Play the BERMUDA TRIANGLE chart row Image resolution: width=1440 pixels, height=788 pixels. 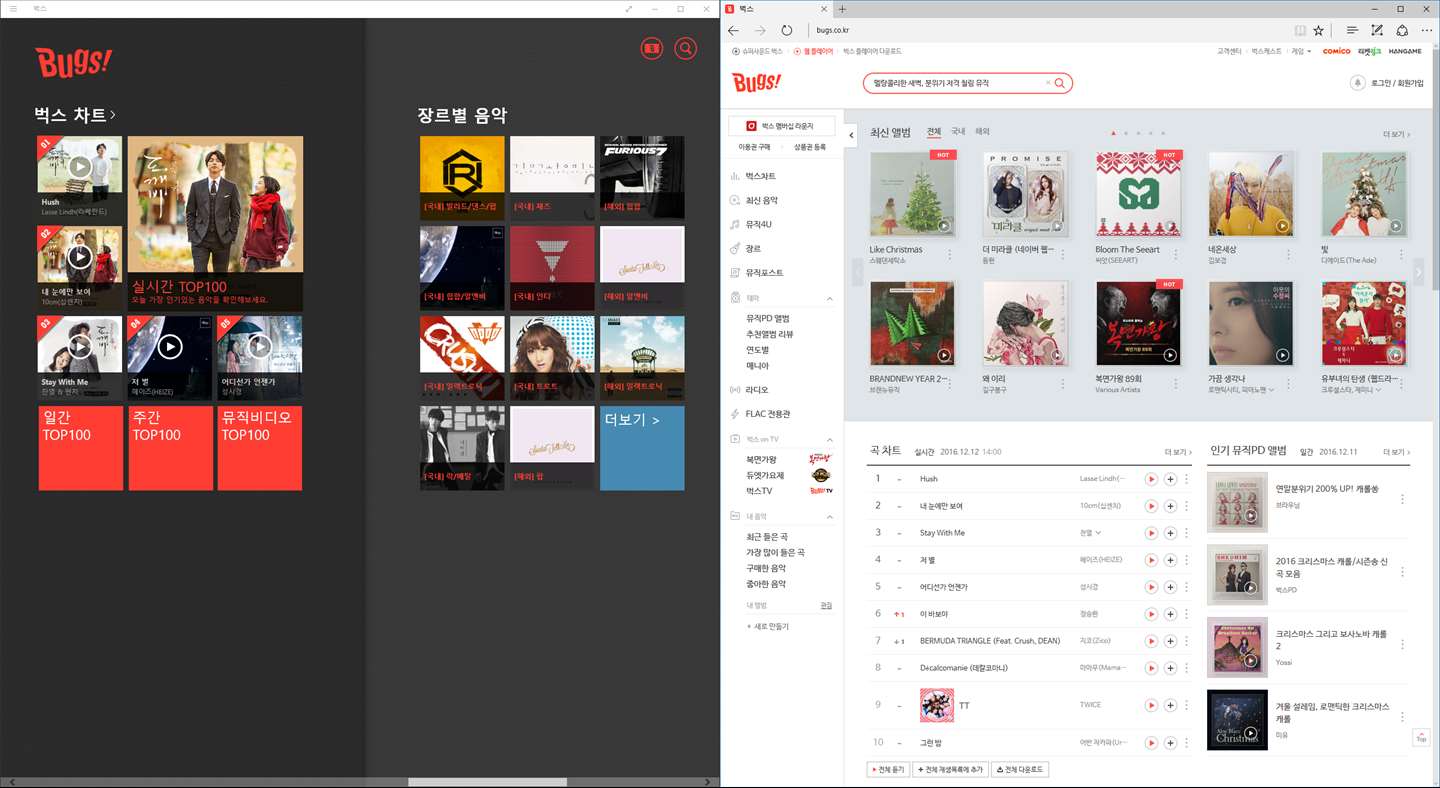coord(1152,641)
